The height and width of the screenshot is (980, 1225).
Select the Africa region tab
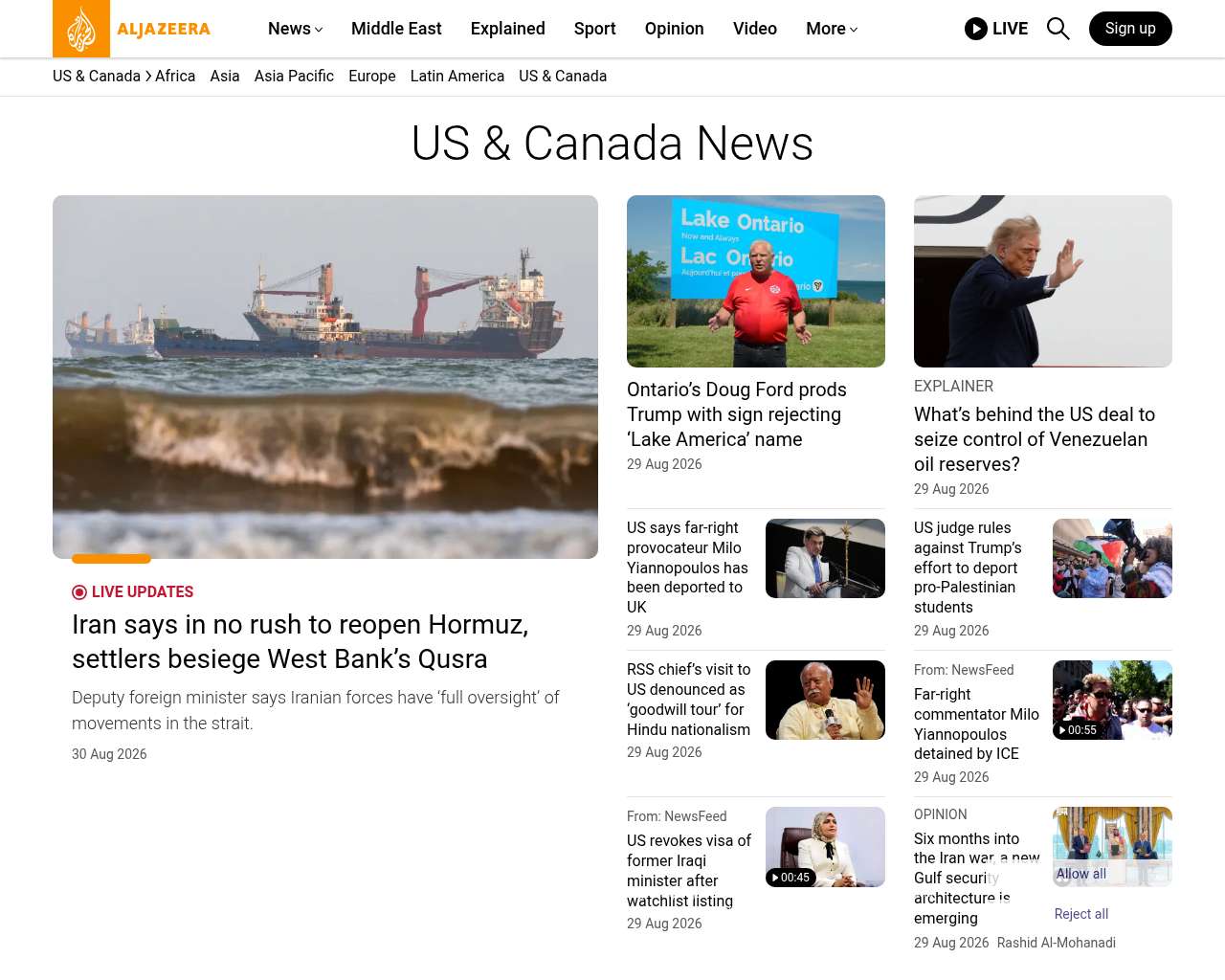tap(175, 77)
